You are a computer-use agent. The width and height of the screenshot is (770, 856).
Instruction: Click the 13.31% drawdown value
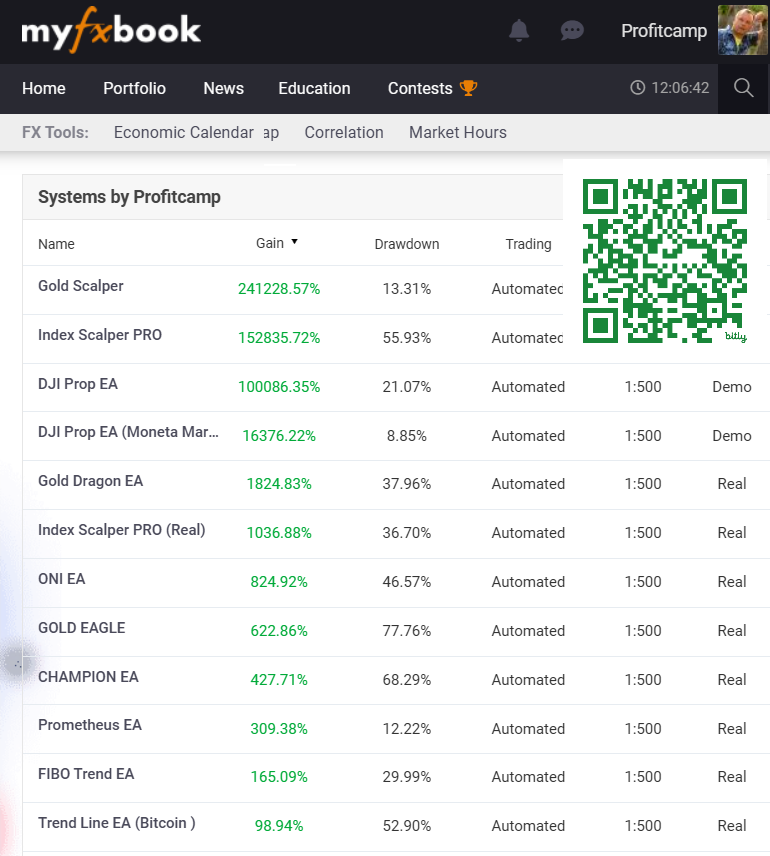click(x=407, y=289)
